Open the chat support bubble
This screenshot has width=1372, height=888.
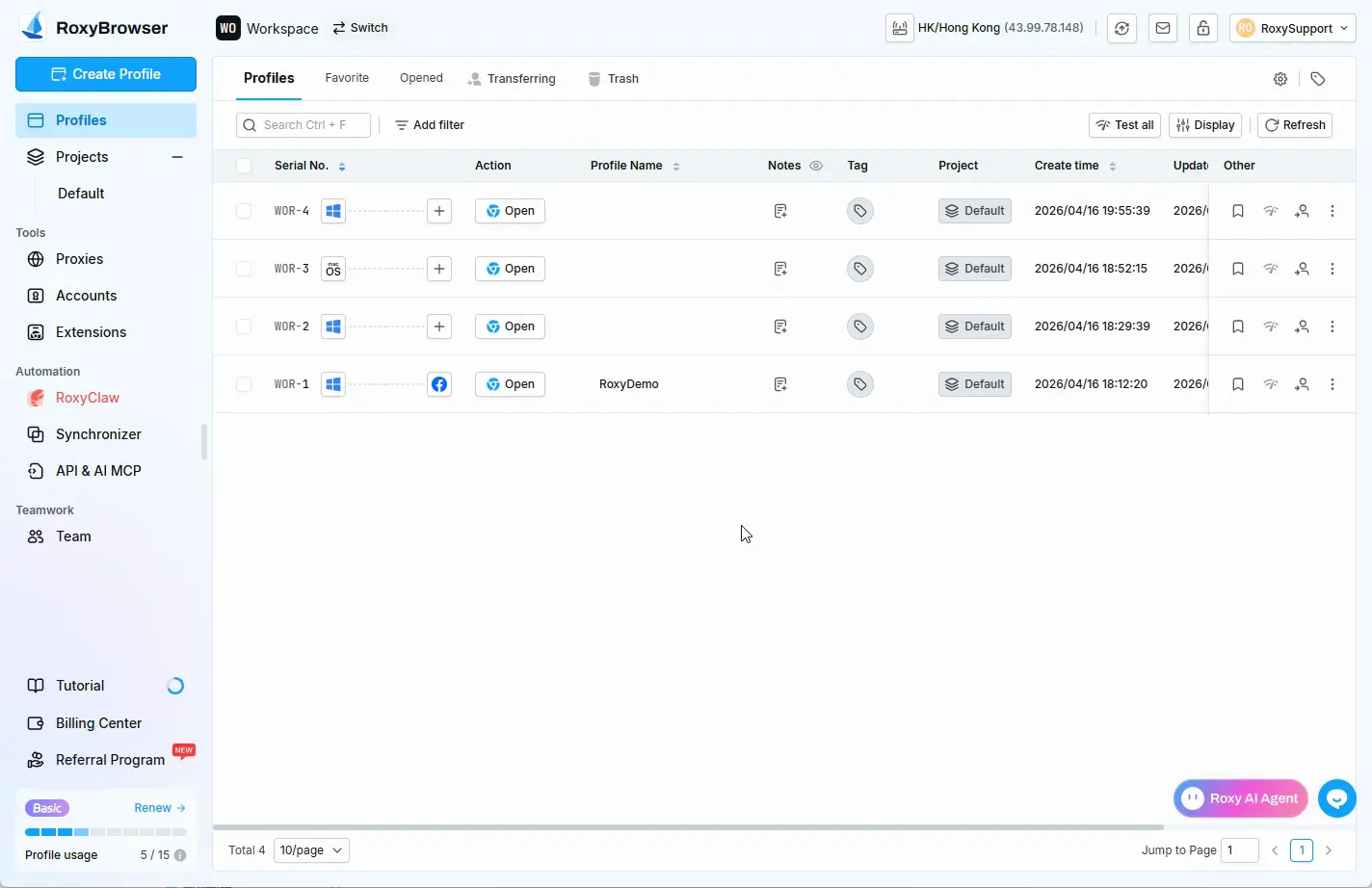pos(1337,798)
